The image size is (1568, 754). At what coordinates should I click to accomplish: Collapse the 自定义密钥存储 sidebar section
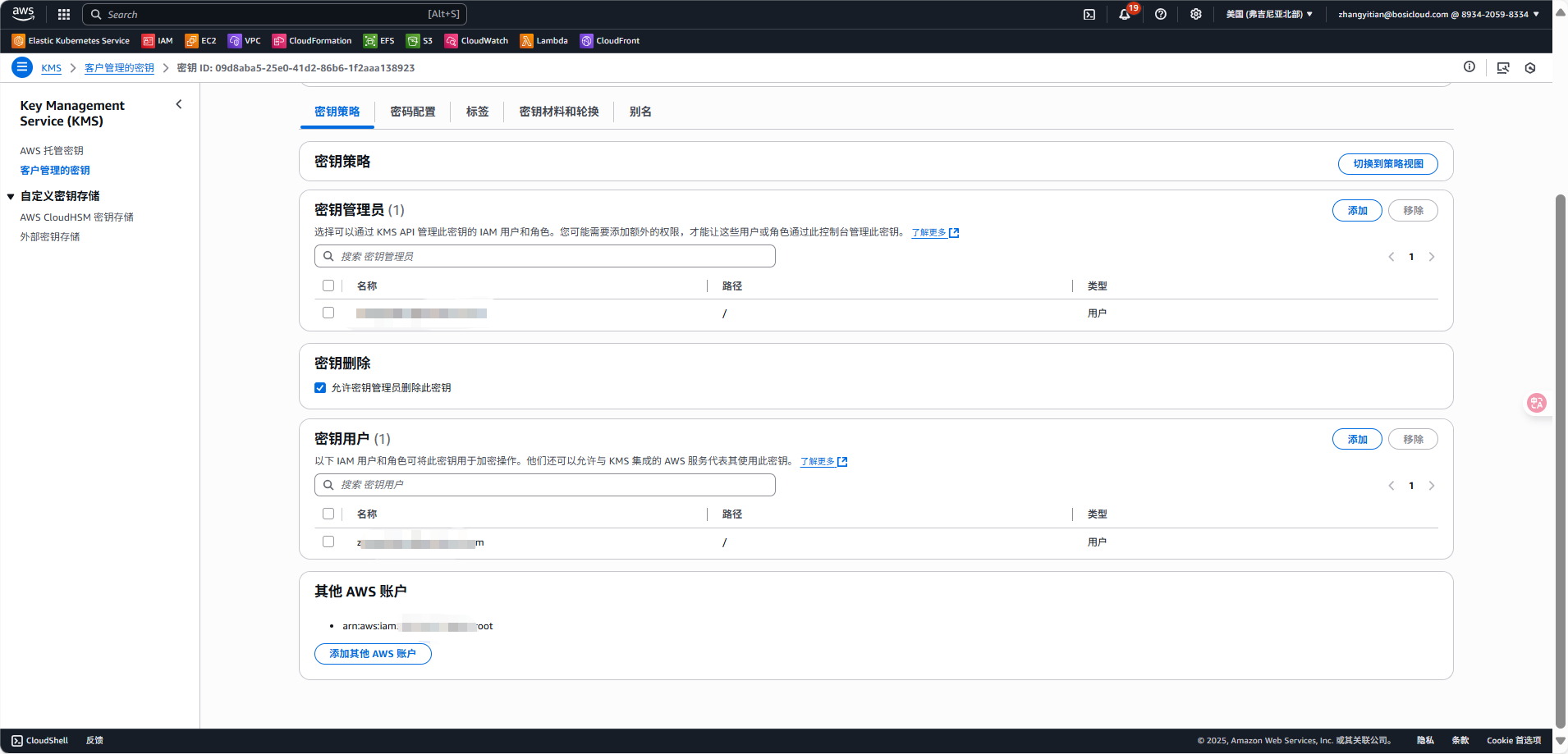[11, 196]
